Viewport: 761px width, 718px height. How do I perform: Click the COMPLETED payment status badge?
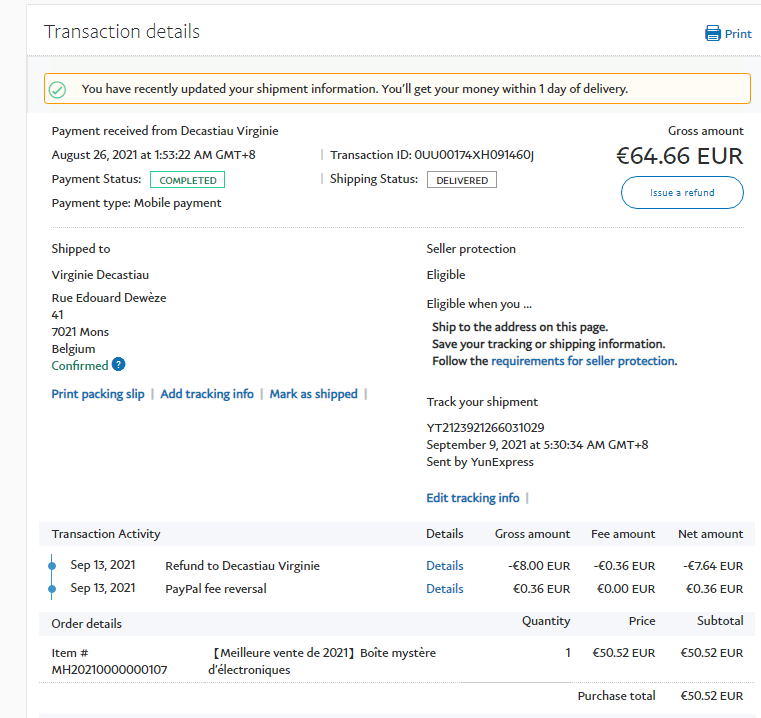[x=188, y=180]
